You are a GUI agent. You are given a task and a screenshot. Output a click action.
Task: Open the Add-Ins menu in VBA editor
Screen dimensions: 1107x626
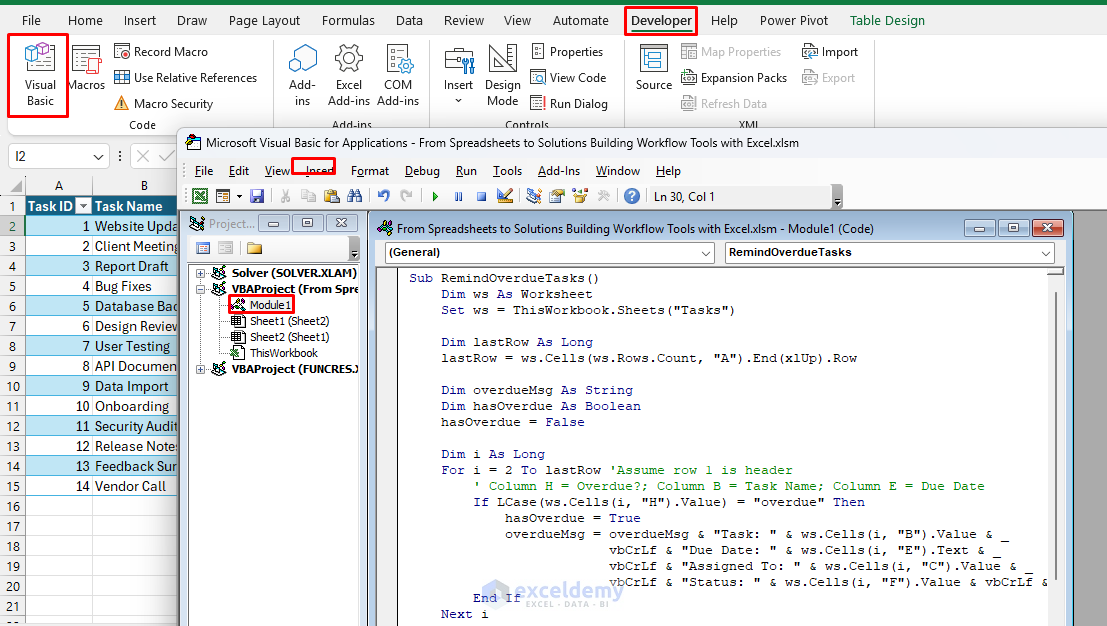(x=558, y=171)
